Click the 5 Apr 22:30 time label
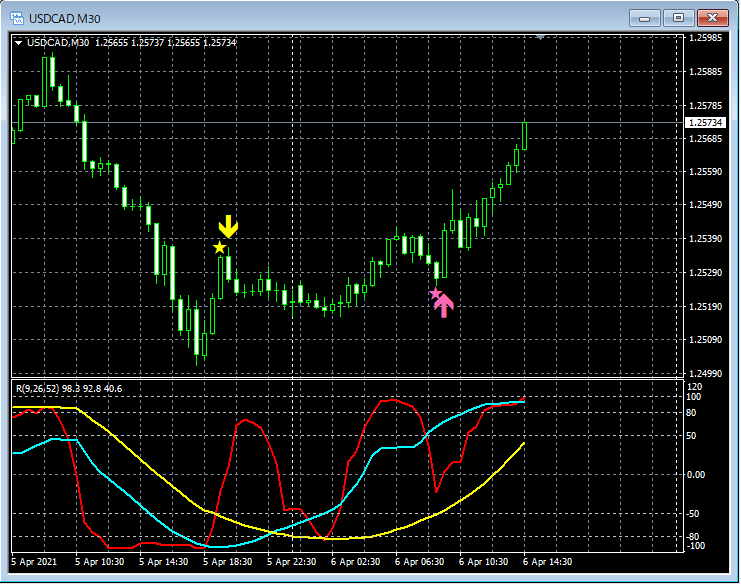 (292, 562)
